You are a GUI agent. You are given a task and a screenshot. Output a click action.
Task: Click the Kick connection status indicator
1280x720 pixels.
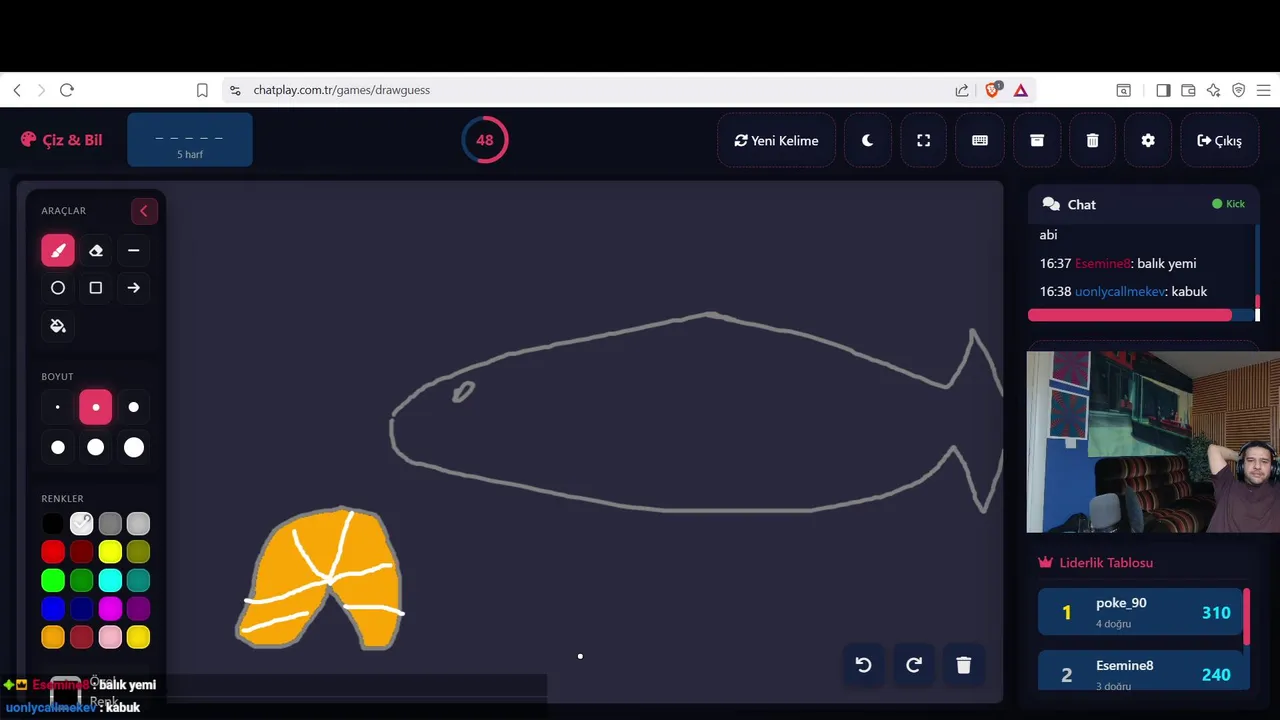point(1229,204)
